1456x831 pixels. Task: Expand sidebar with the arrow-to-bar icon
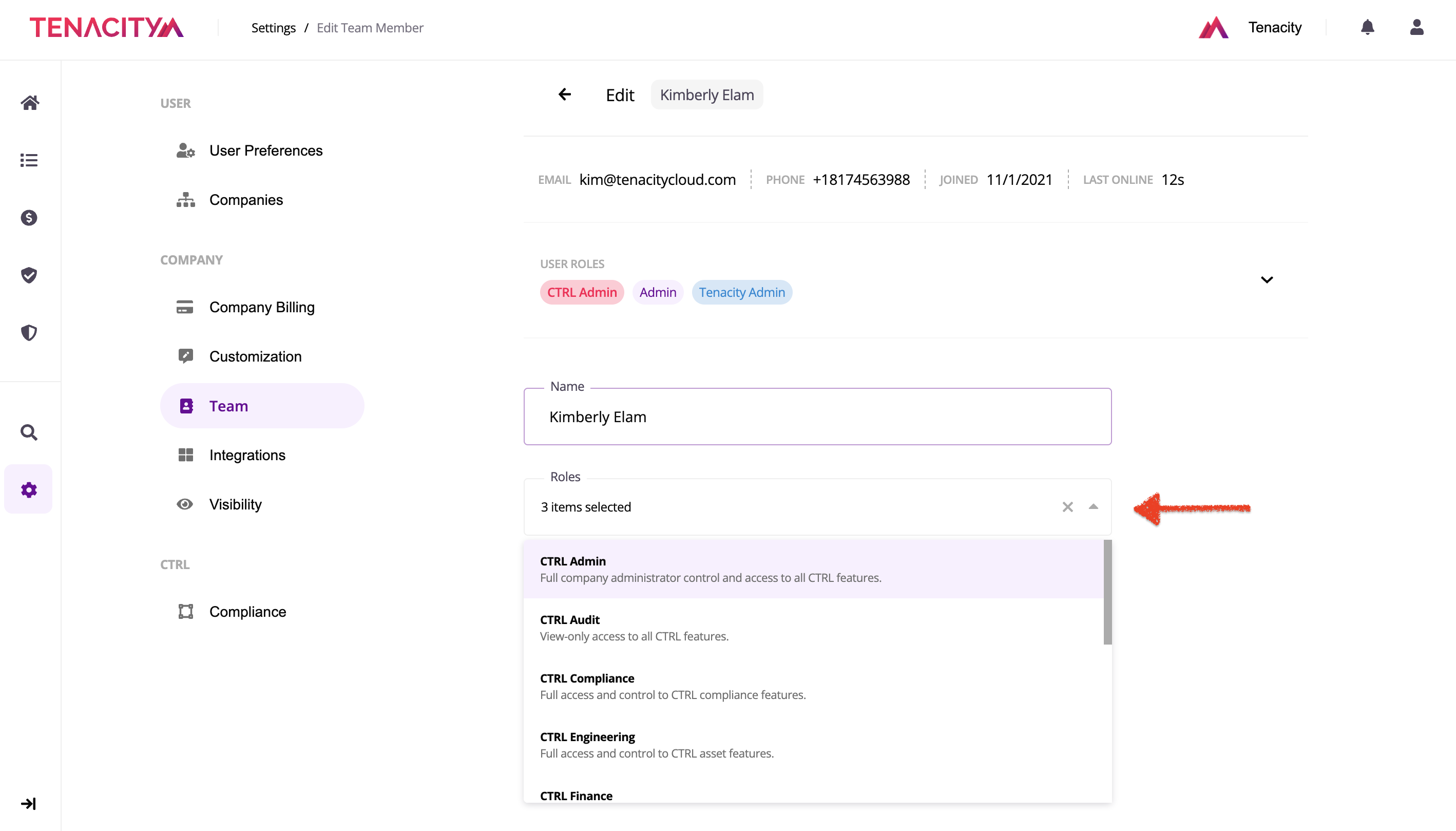(29, 804)
